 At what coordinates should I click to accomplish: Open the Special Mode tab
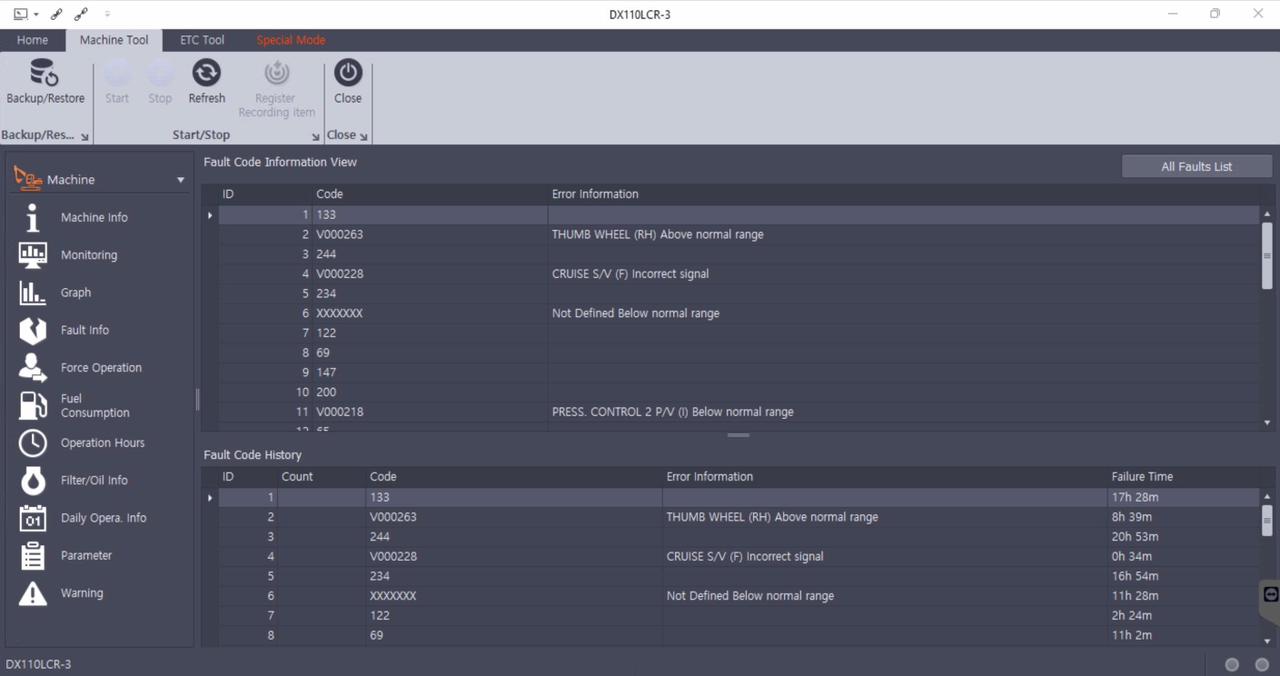290,40
